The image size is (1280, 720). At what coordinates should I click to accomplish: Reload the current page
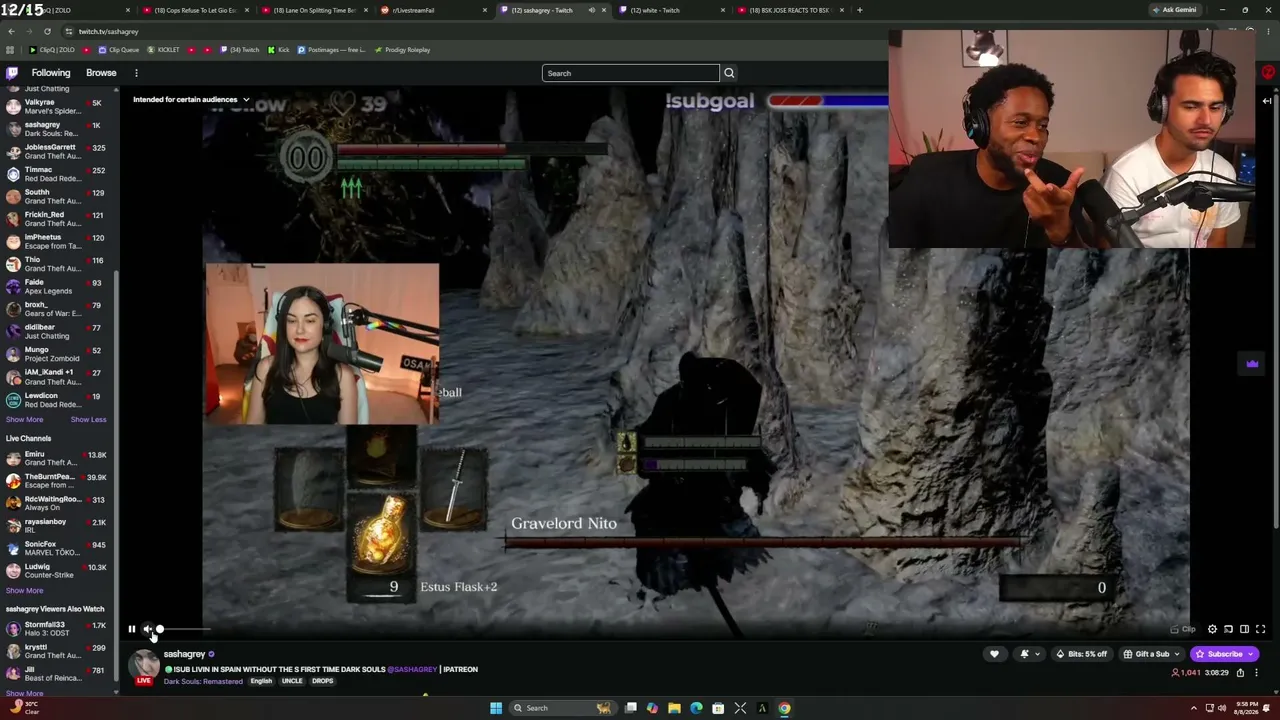(x=47, y=31)
